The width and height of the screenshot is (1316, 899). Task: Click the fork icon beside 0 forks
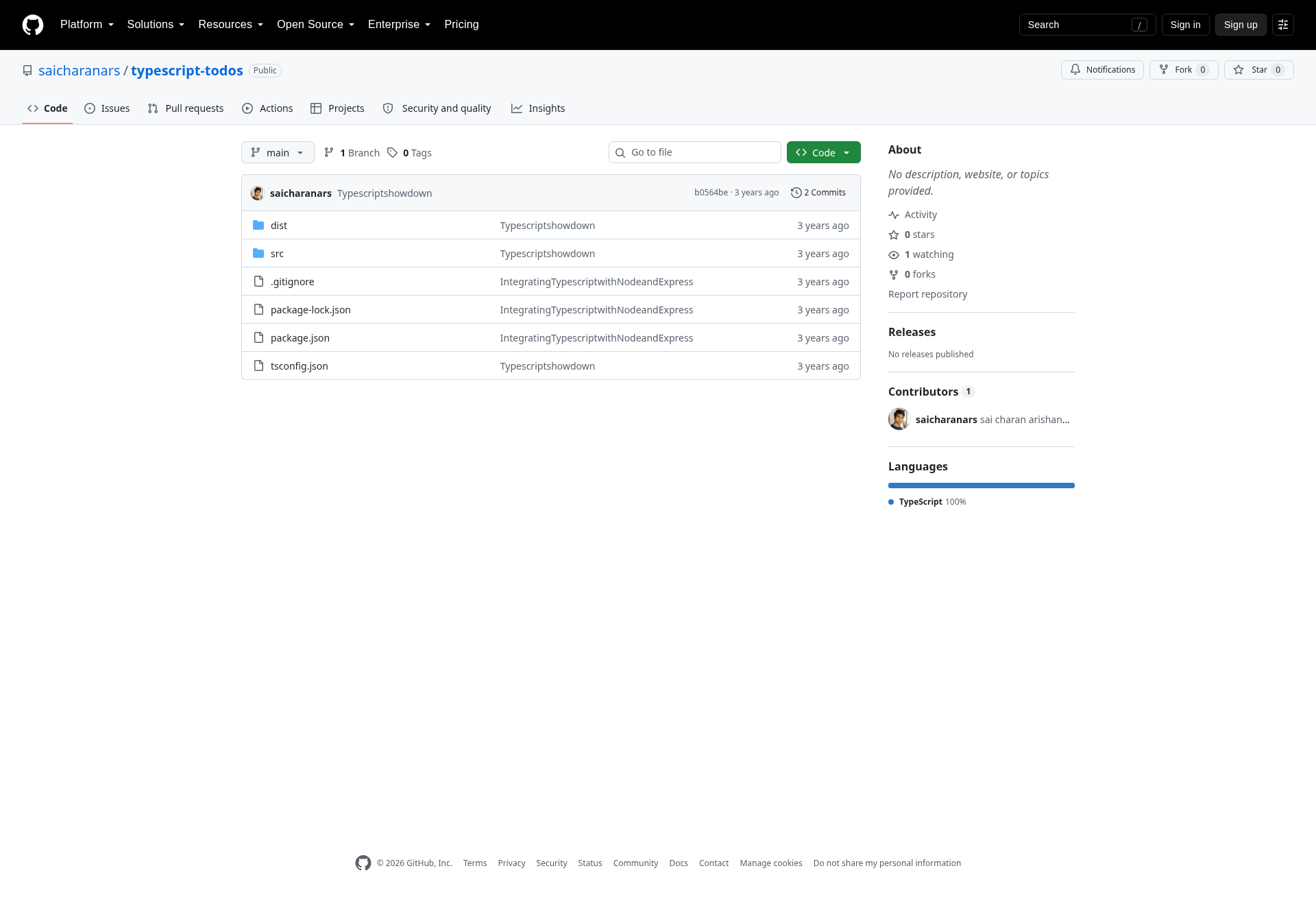(x=894, y=274)
